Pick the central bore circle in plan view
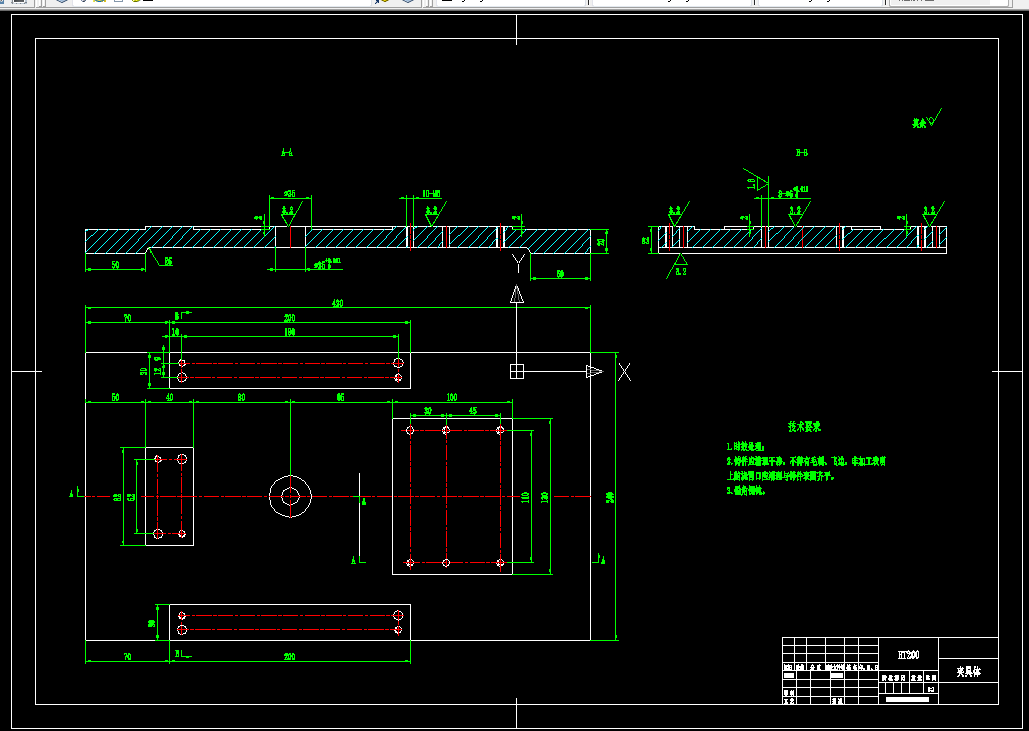The width and height of the screenshot is (1029, 731). click(290, 497)
